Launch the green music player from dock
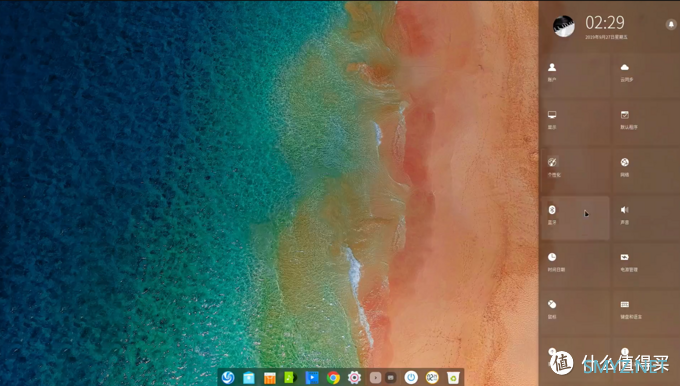The height and width of the screenshot is (386, 680). (291, 378)
